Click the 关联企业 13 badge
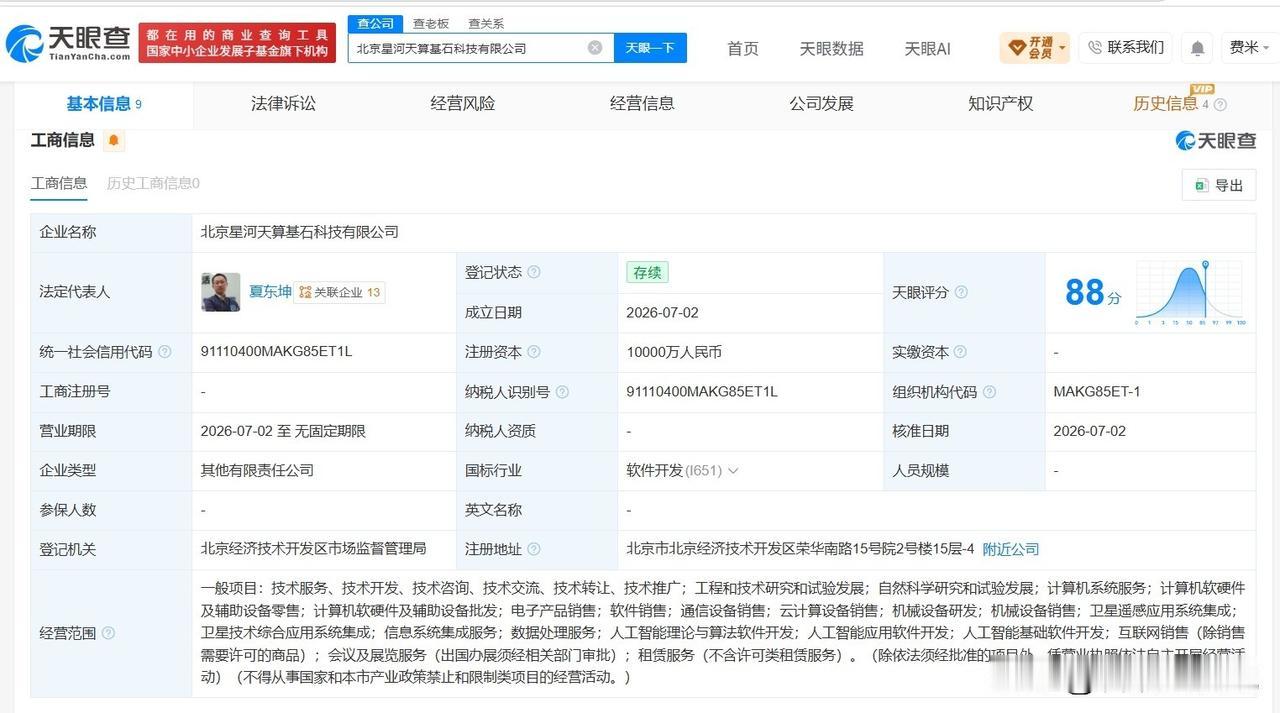The image size is (1280, 713). pyautogui.click(x=340, y=292)
